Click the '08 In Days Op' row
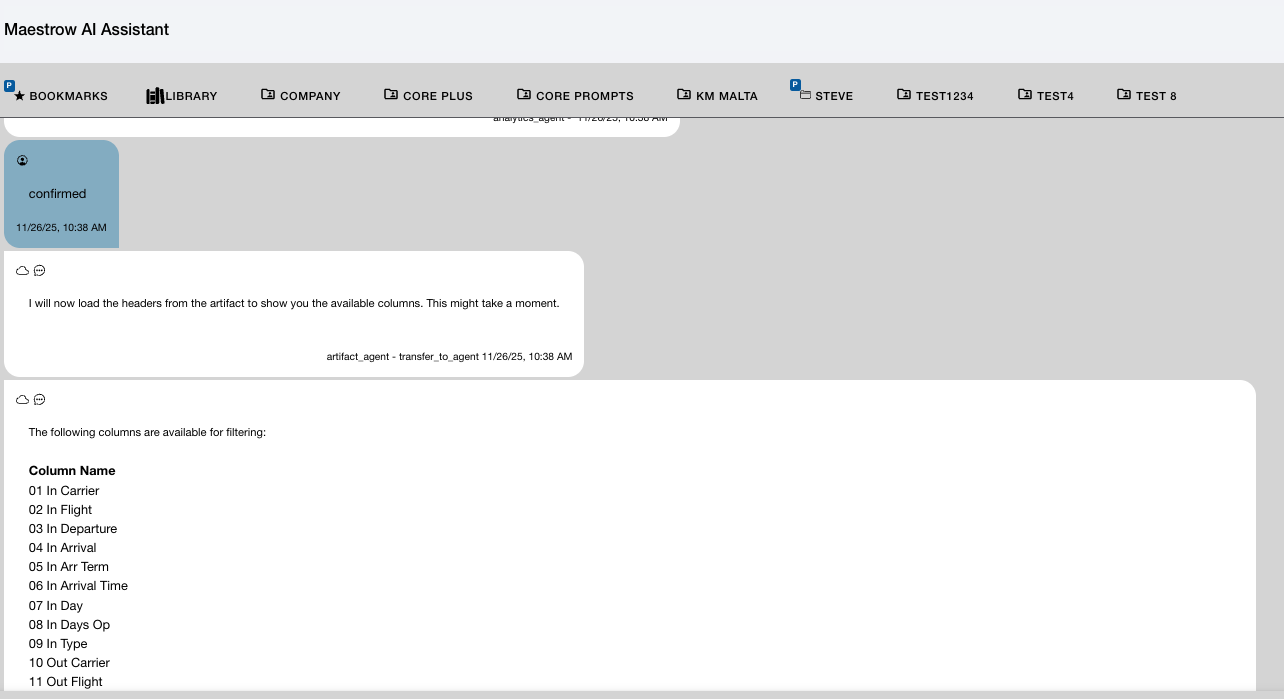Viewport: 1284px width, 699px height. click(x=70, y=625)
